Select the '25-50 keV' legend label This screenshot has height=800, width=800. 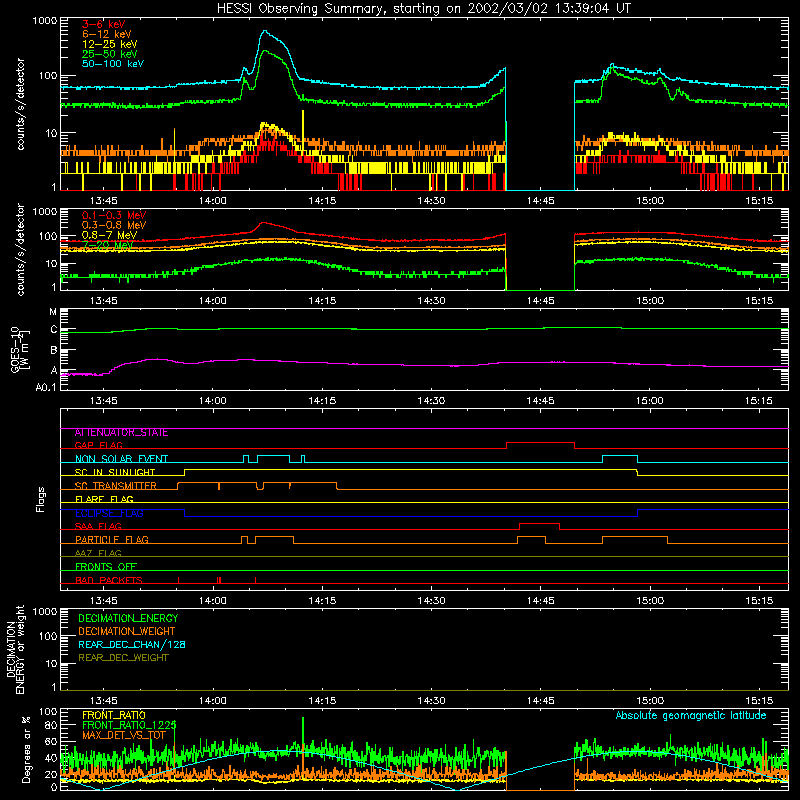(109, 54)
